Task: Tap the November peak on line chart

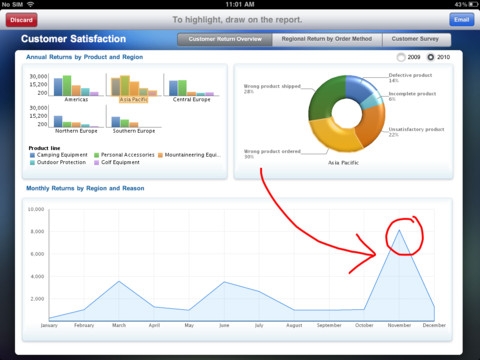Action: pos(399,230)
